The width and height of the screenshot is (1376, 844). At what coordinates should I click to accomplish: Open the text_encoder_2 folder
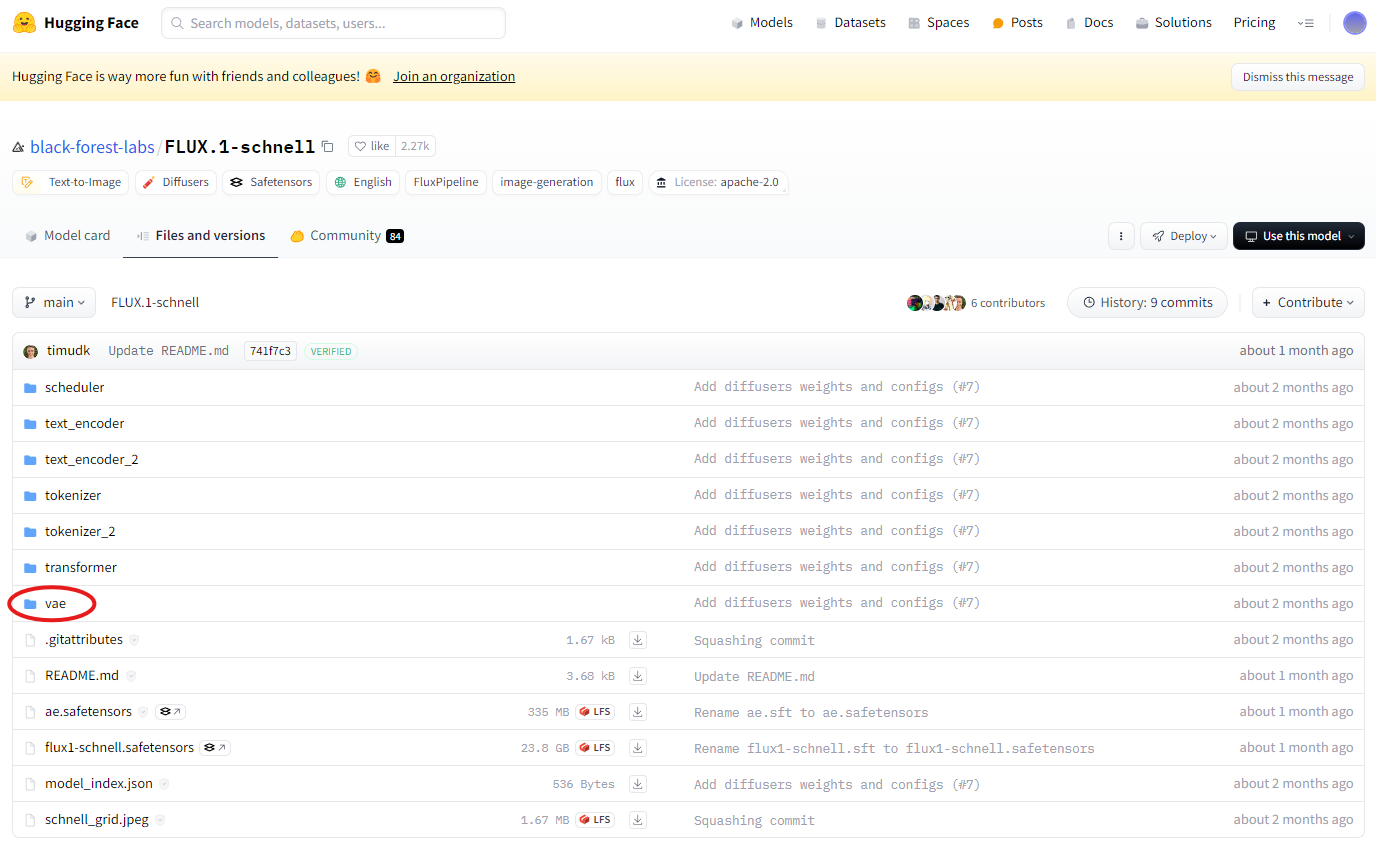91,460
